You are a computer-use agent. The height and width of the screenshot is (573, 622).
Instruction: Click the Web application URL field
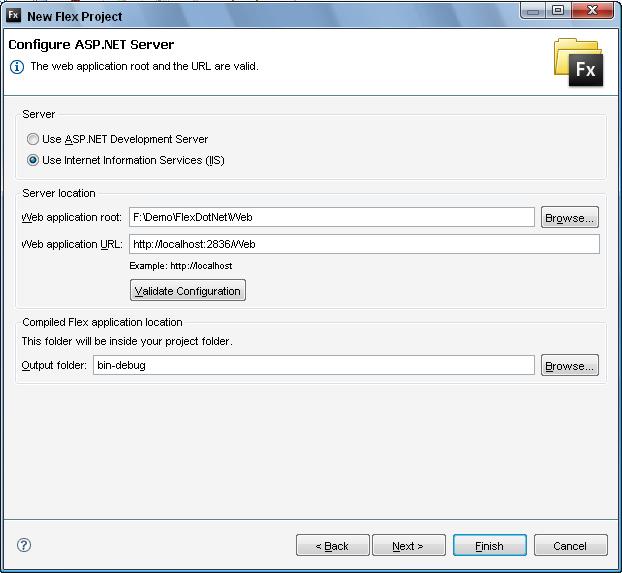point(363,244)
